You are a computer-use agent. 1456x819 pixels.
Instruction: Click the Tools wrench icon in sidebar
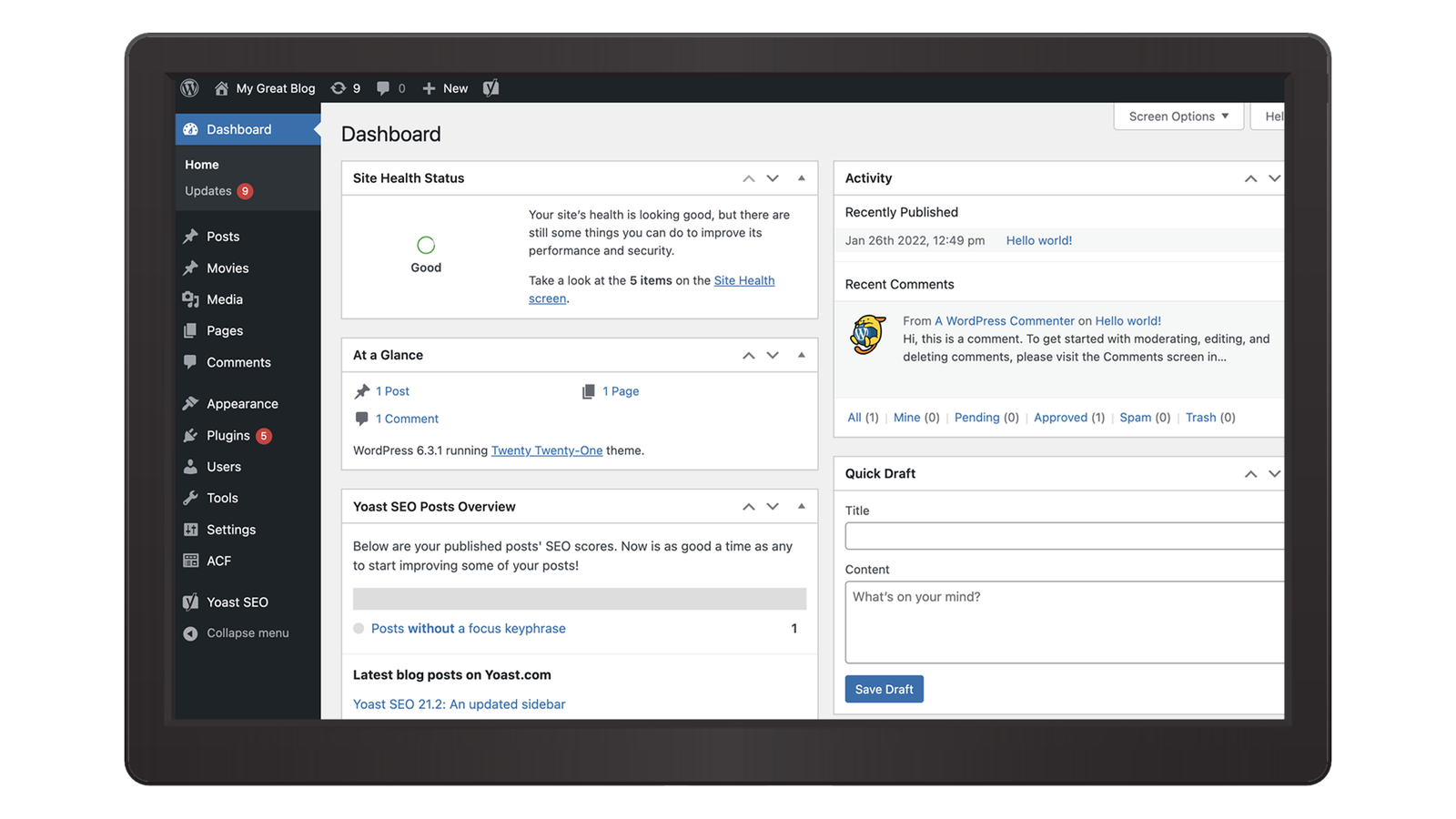coord(190,498)
